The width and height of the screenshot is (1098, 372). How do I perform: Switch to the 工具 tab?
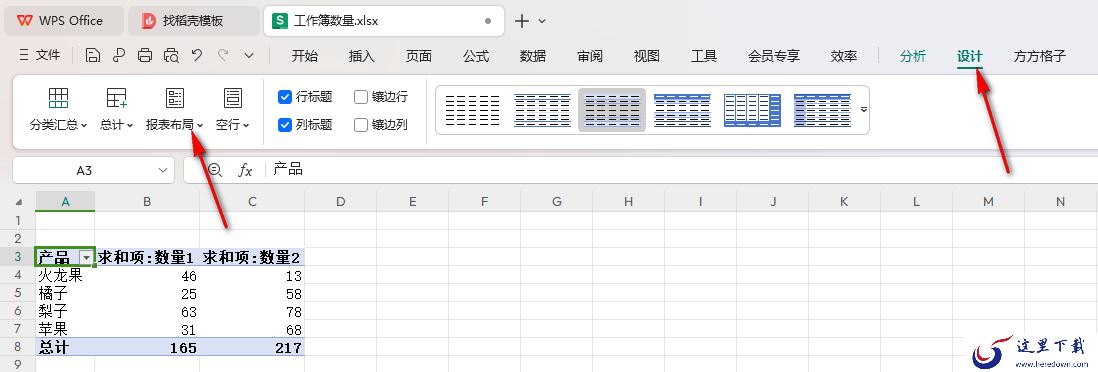tap(704, 57)
